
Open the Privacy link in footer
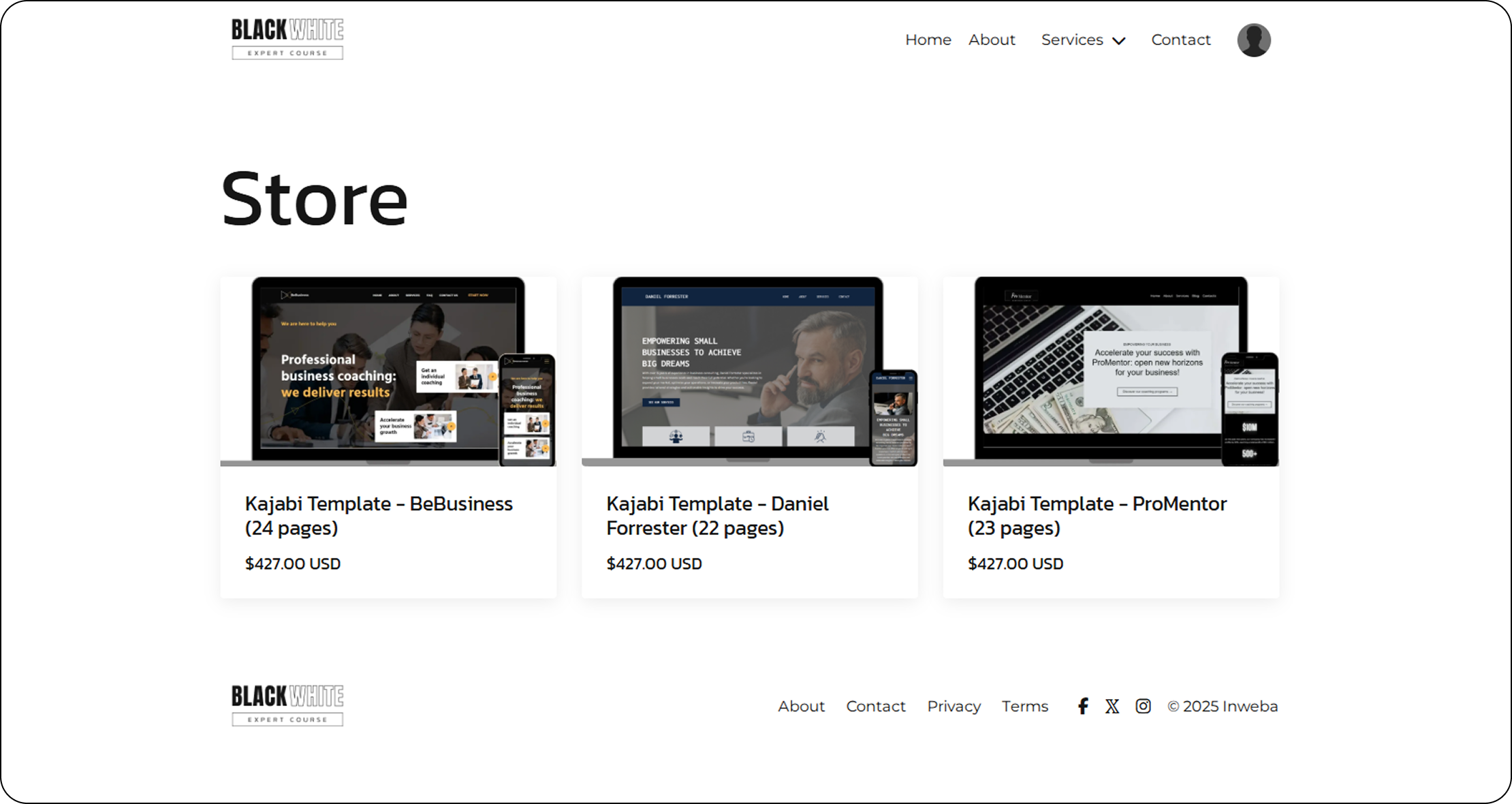point(954,706)
